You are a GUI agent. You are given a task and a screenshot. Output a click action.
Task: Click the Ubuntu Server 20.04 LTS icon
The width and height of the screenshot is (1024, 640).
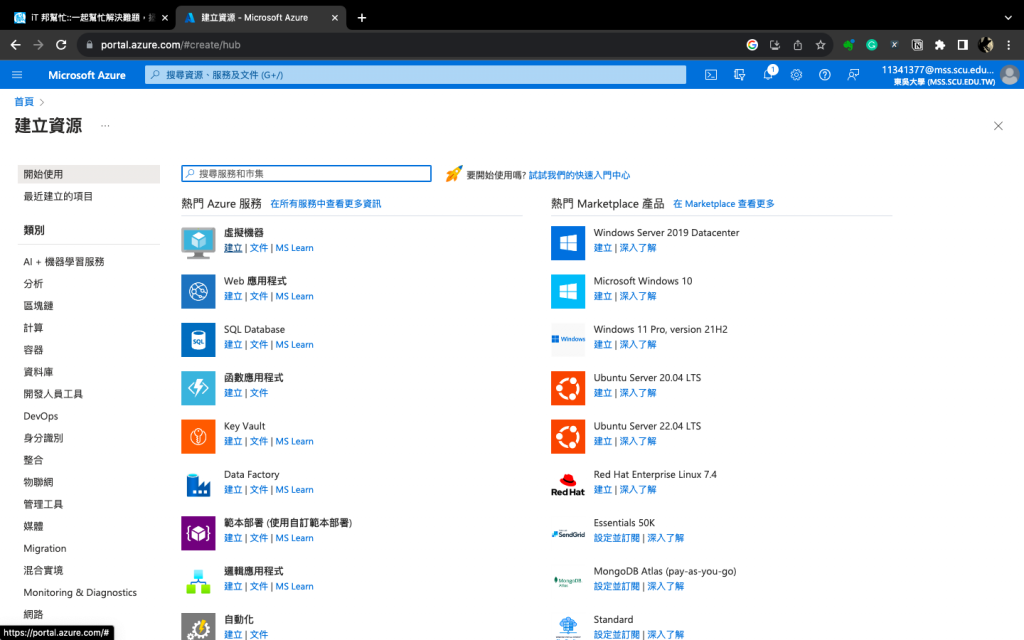568,388
